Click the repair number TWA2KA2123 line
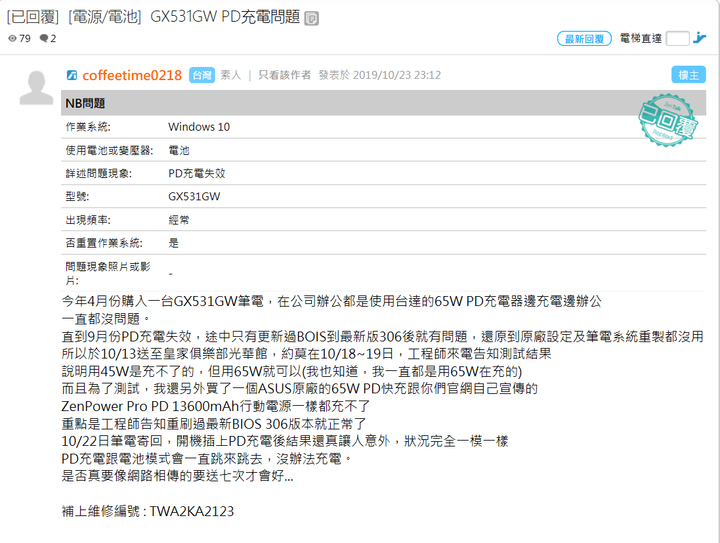Screen dimensions: 720x543 [x=148, y=511]
